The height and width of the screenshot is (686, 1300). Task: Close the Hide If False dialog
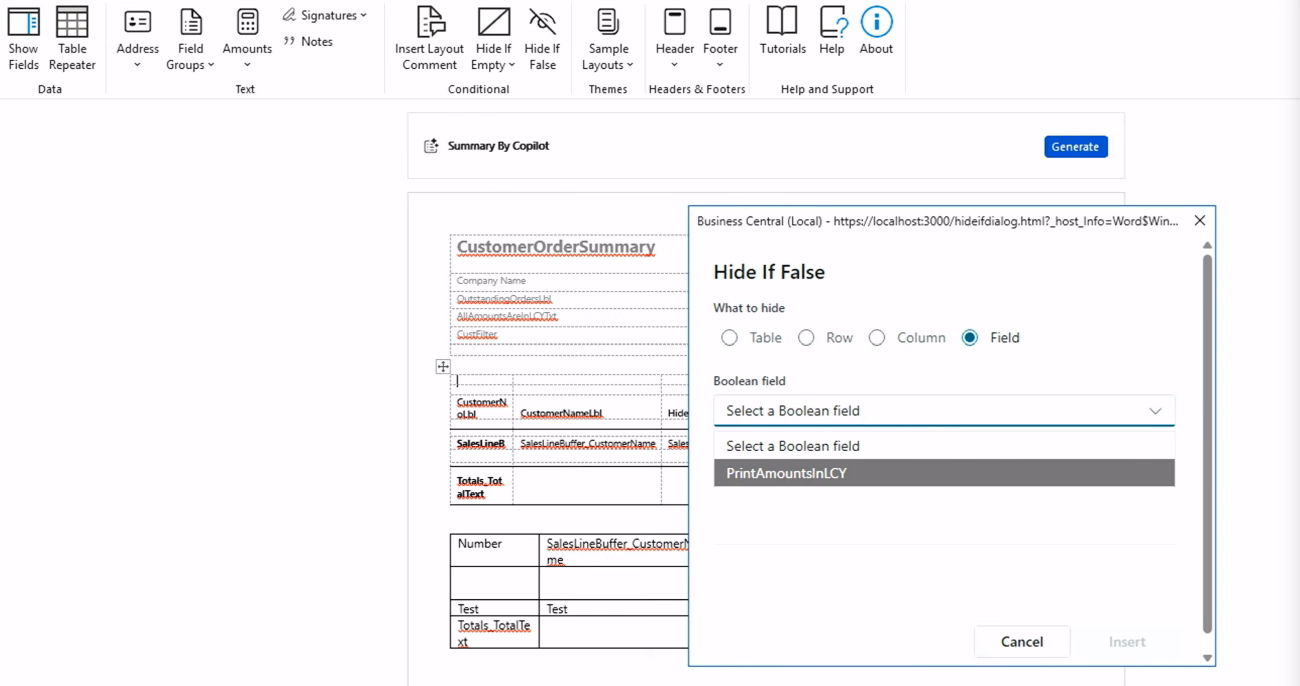point(1200,220)
